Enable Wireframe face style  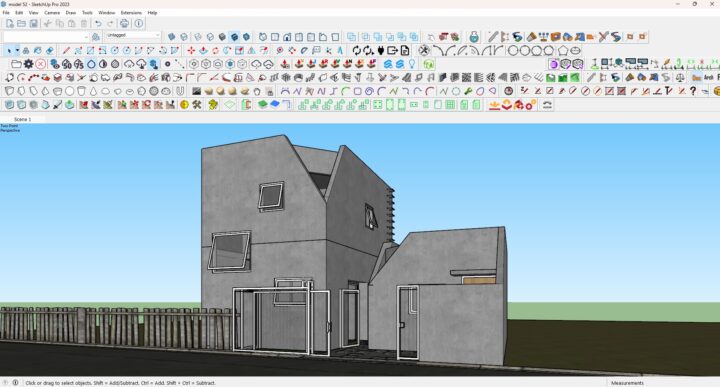pyautogui.click(x=197, y=37)
